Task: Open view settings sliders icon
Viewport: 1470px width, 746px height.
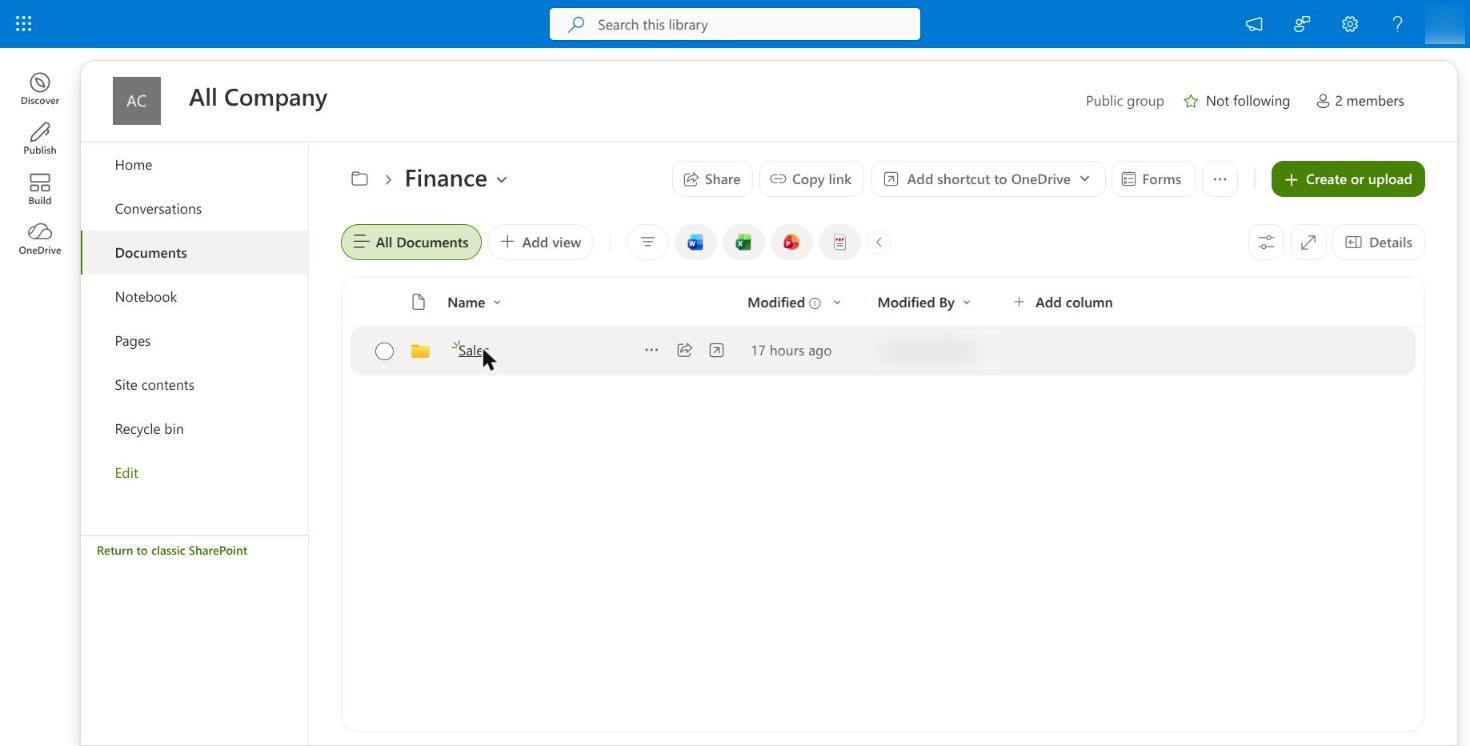Action: [1266, 242]
